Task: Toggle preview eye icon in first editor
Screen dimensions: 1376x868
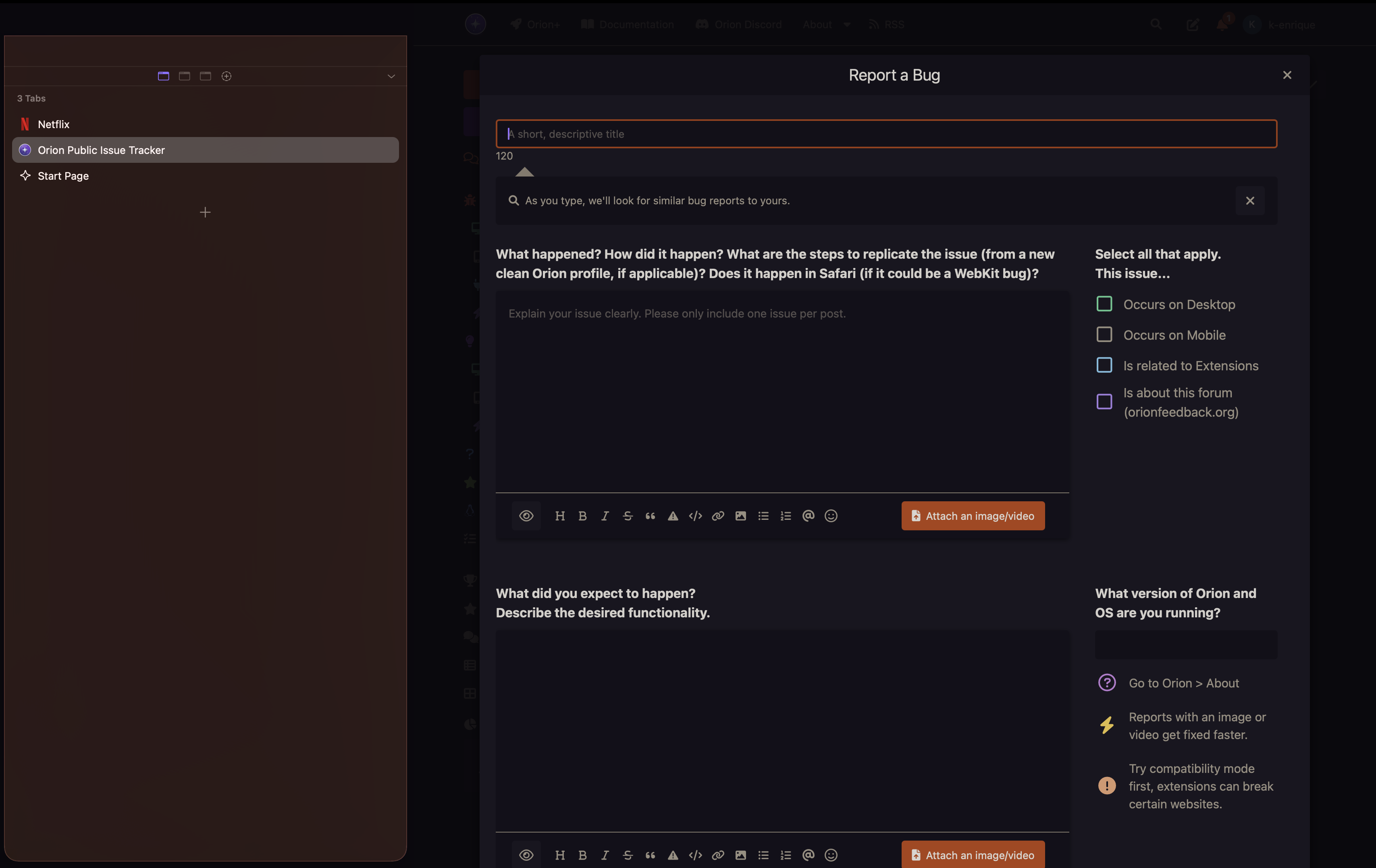Action: [526, 516]
